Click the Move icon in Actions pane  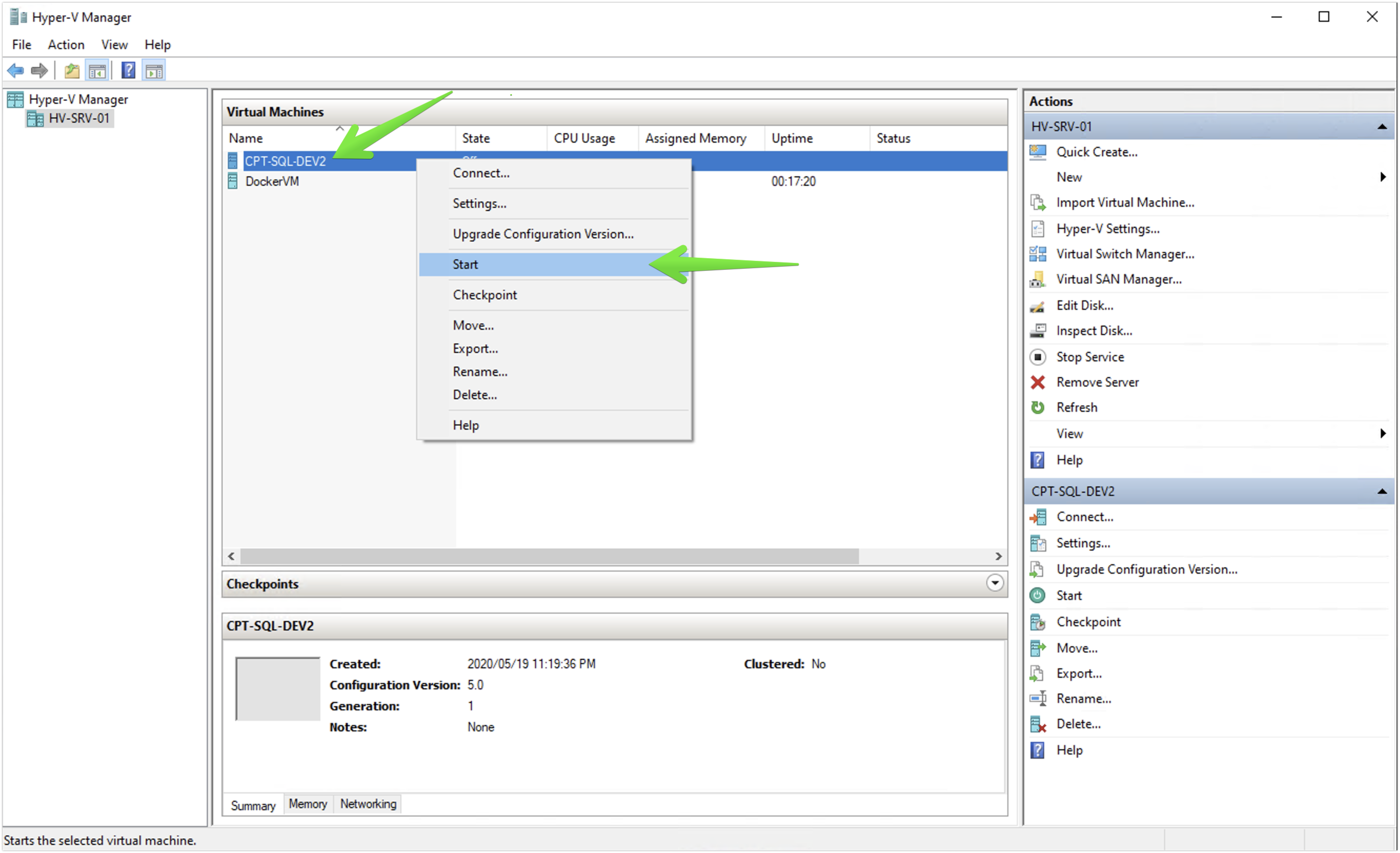click(x=1038, y=648)
